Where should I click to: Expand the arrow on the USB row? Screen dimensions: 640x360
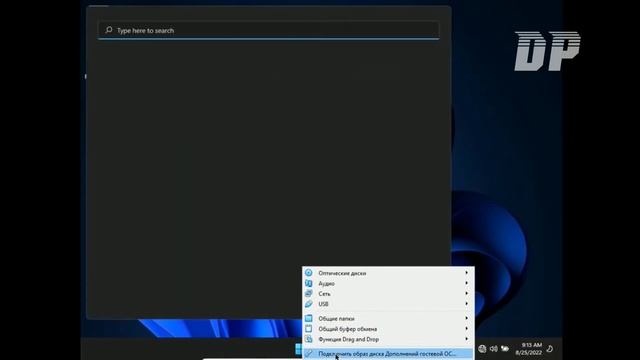[x=467, y=304]
